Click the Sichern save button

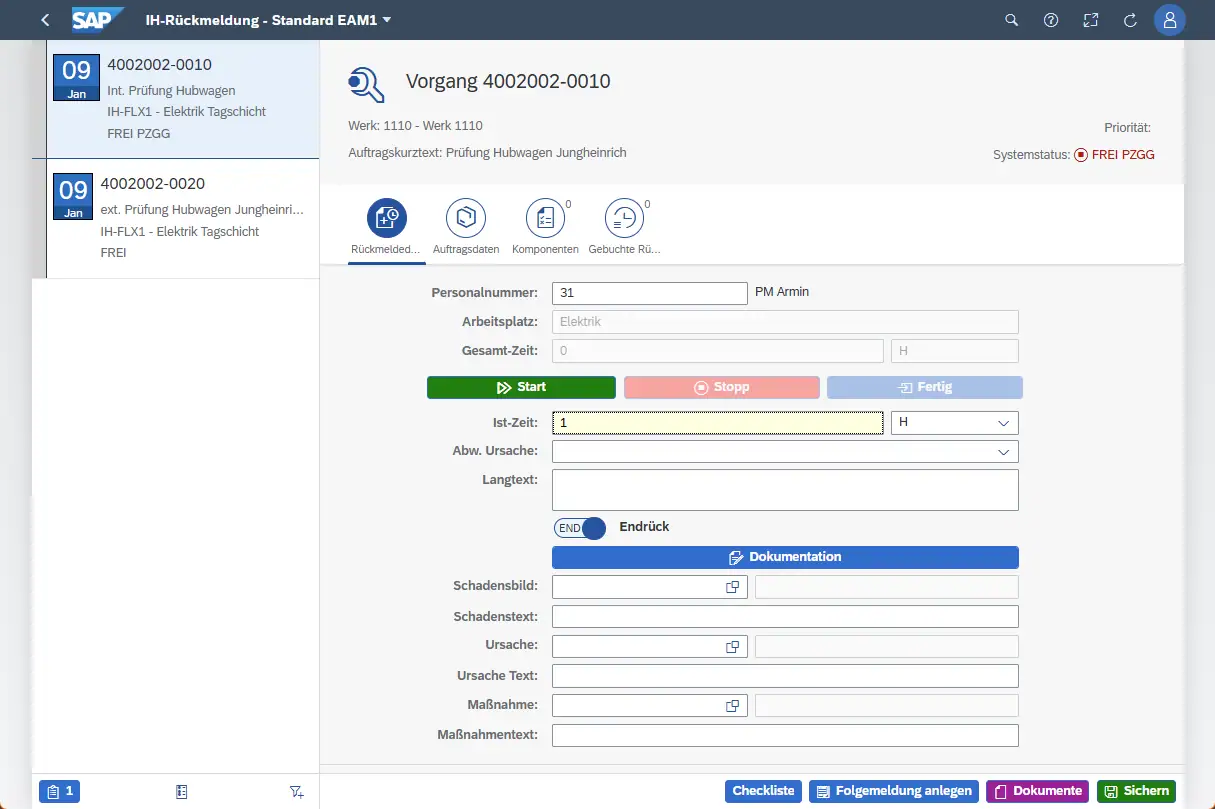[x=1136, y=791]
